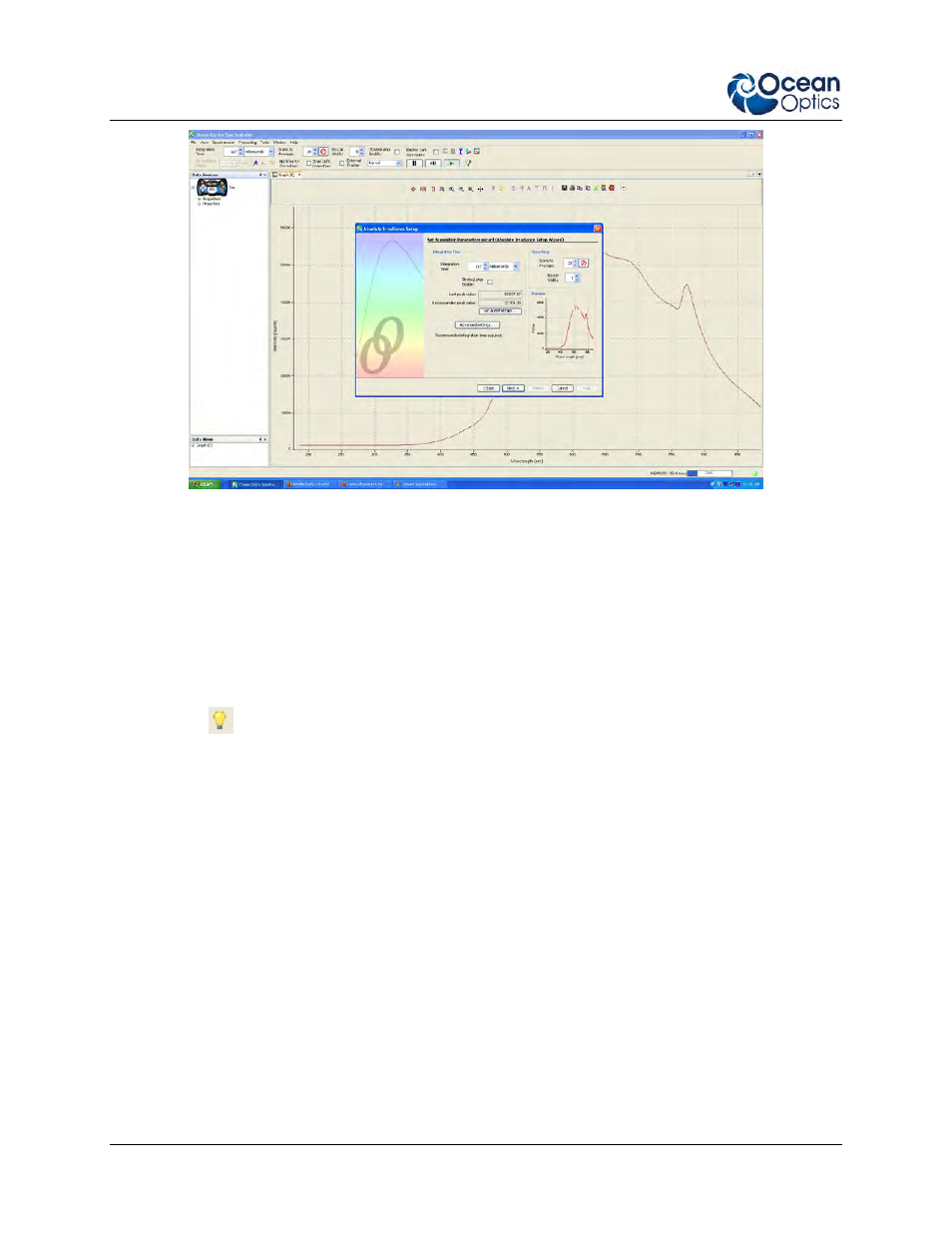The height and width of the screenshot is (1233, 952).
Task: Click the memory usage progress bar
Action: coord(710,473)
